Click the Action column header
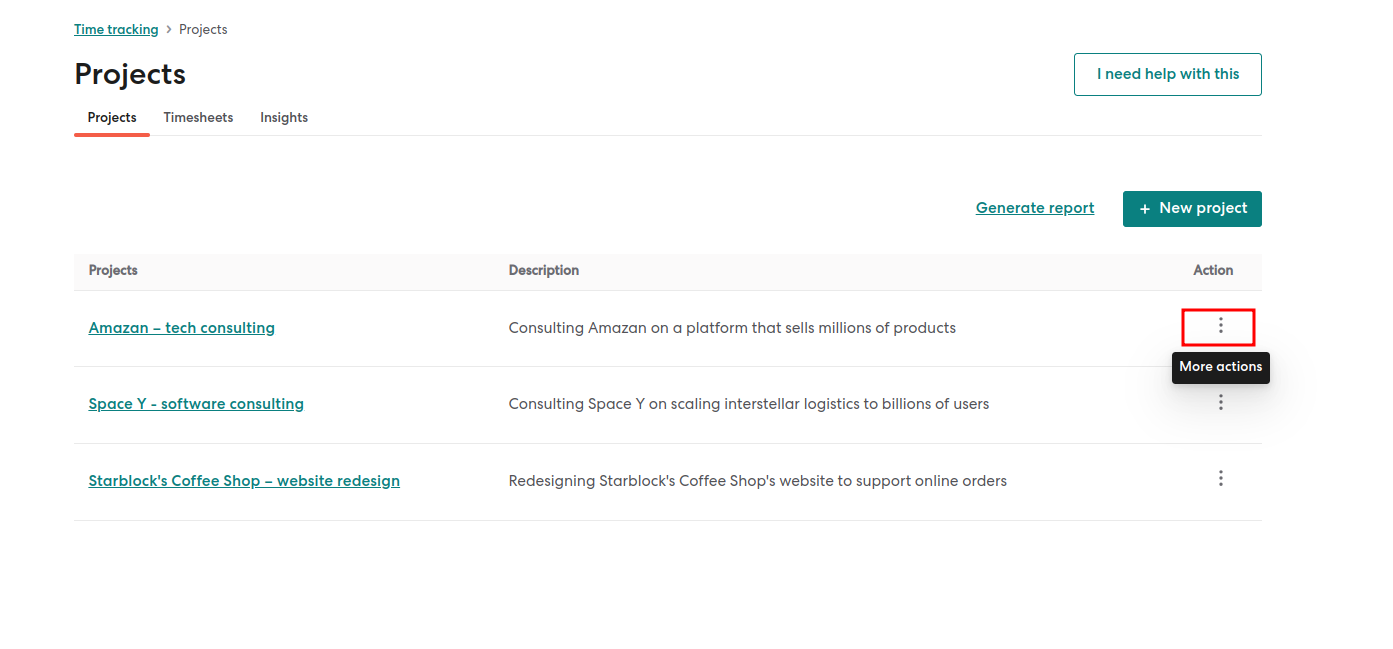The width and height of the screenshot is (1393, 649). tap(1212, 271)
